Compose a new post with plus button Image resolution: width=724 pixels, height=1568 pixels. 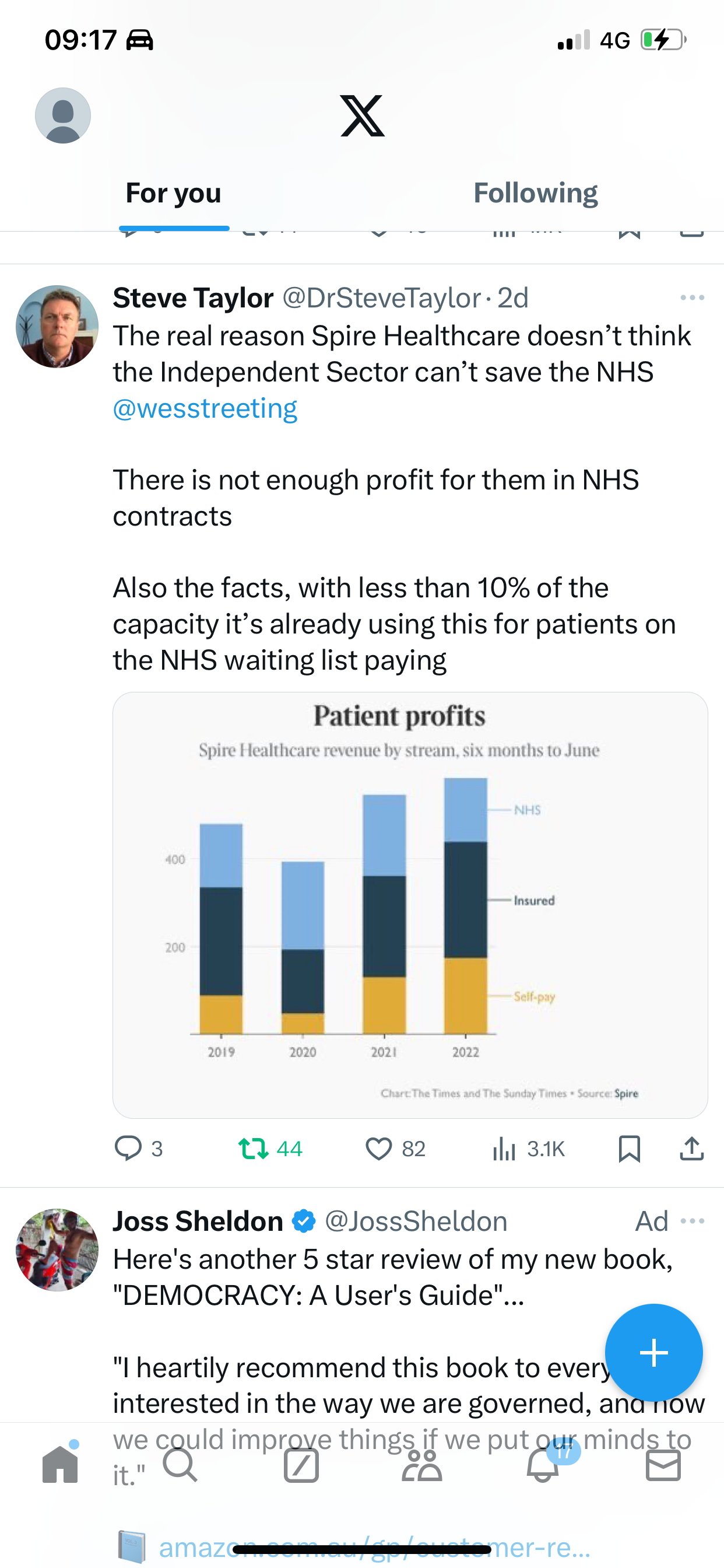coord(654,1353)
